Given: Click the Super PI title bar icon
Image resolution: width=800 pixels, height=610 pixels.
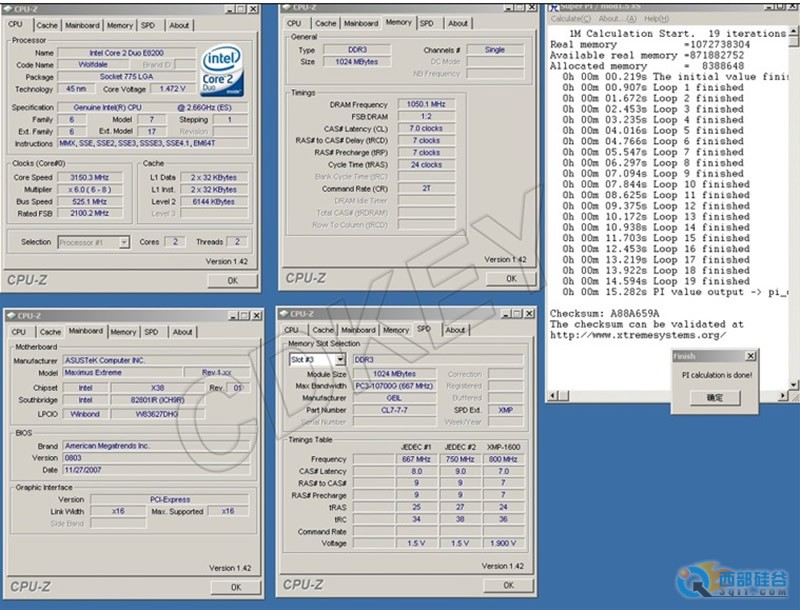Looking at the screenshot, I should click(554, 7).
